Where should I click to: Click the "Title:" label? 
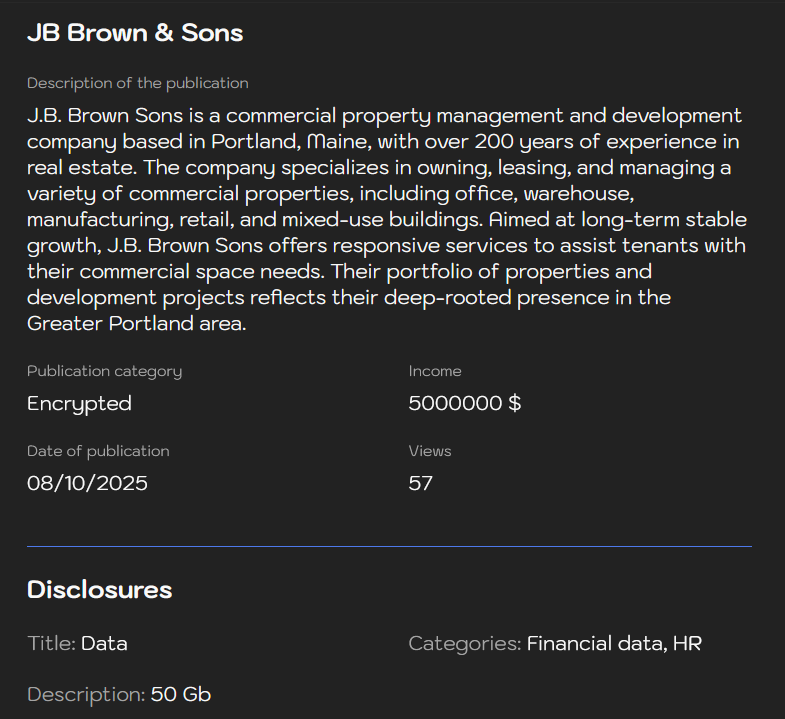(x=51, y=644)
